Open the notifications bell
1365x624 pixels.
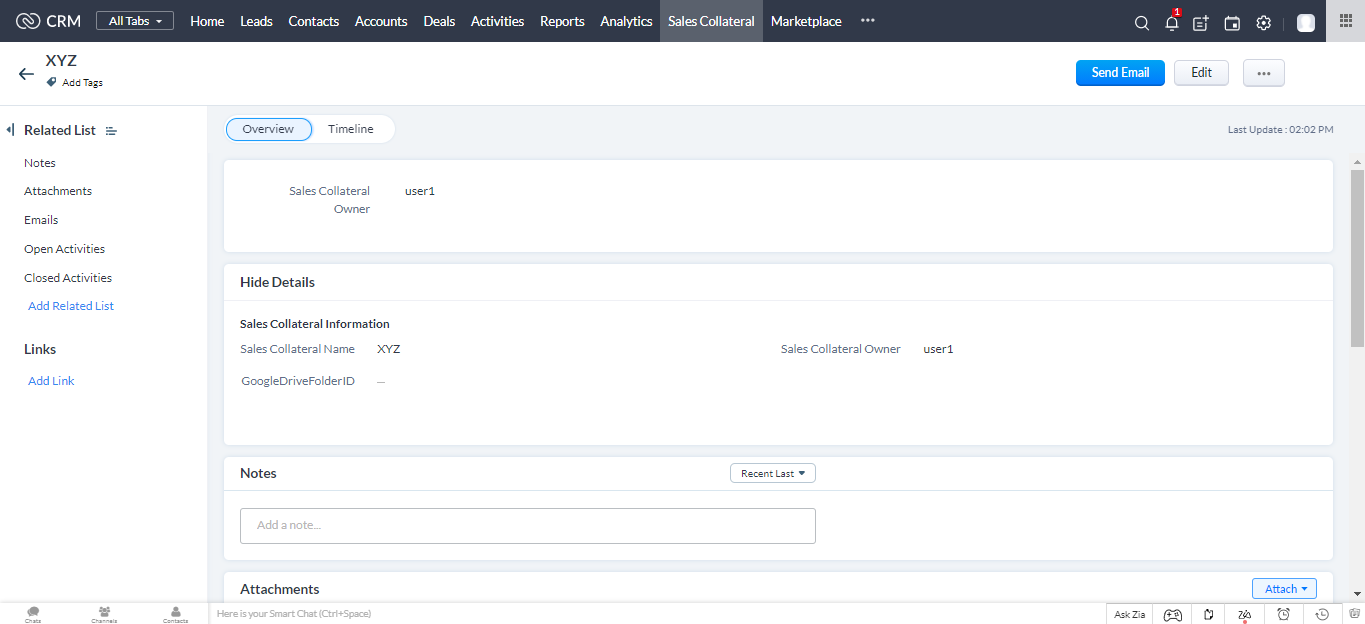coord(1171,23)
